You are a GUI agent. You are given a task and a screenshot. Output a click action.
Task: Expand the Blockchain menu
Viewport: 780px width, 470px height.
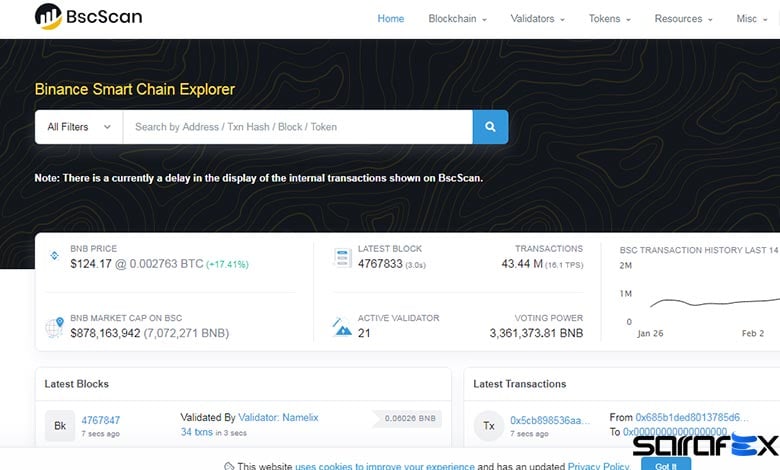coord(457,19)
